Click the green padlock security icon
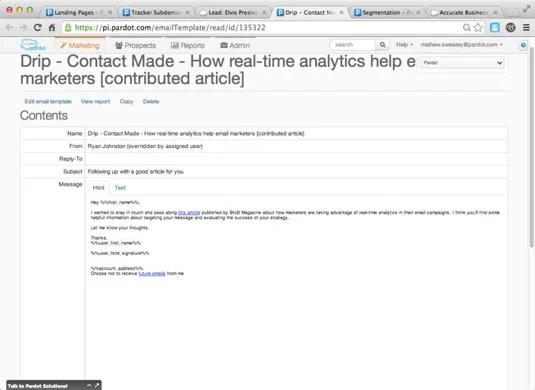535x390 pixels. click(x=68, y=28)
